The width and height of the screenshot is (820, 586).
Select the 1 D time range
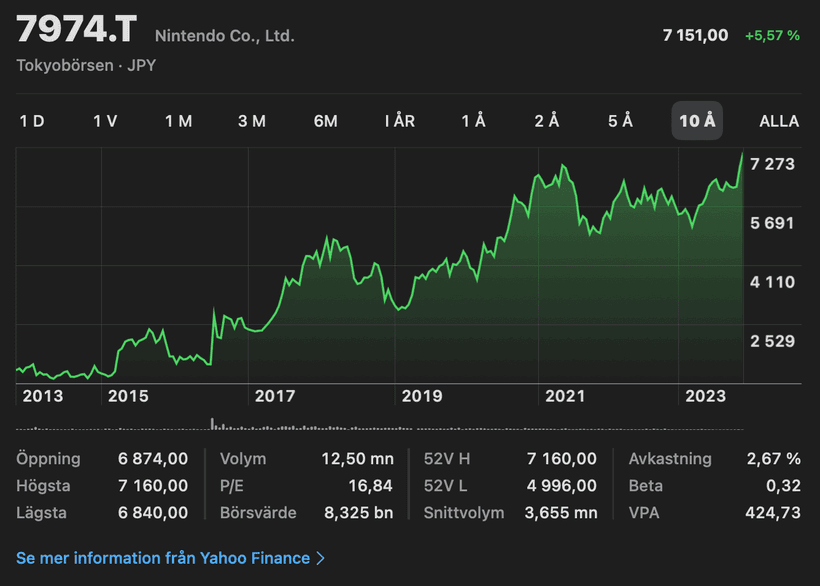click(32, 121)
